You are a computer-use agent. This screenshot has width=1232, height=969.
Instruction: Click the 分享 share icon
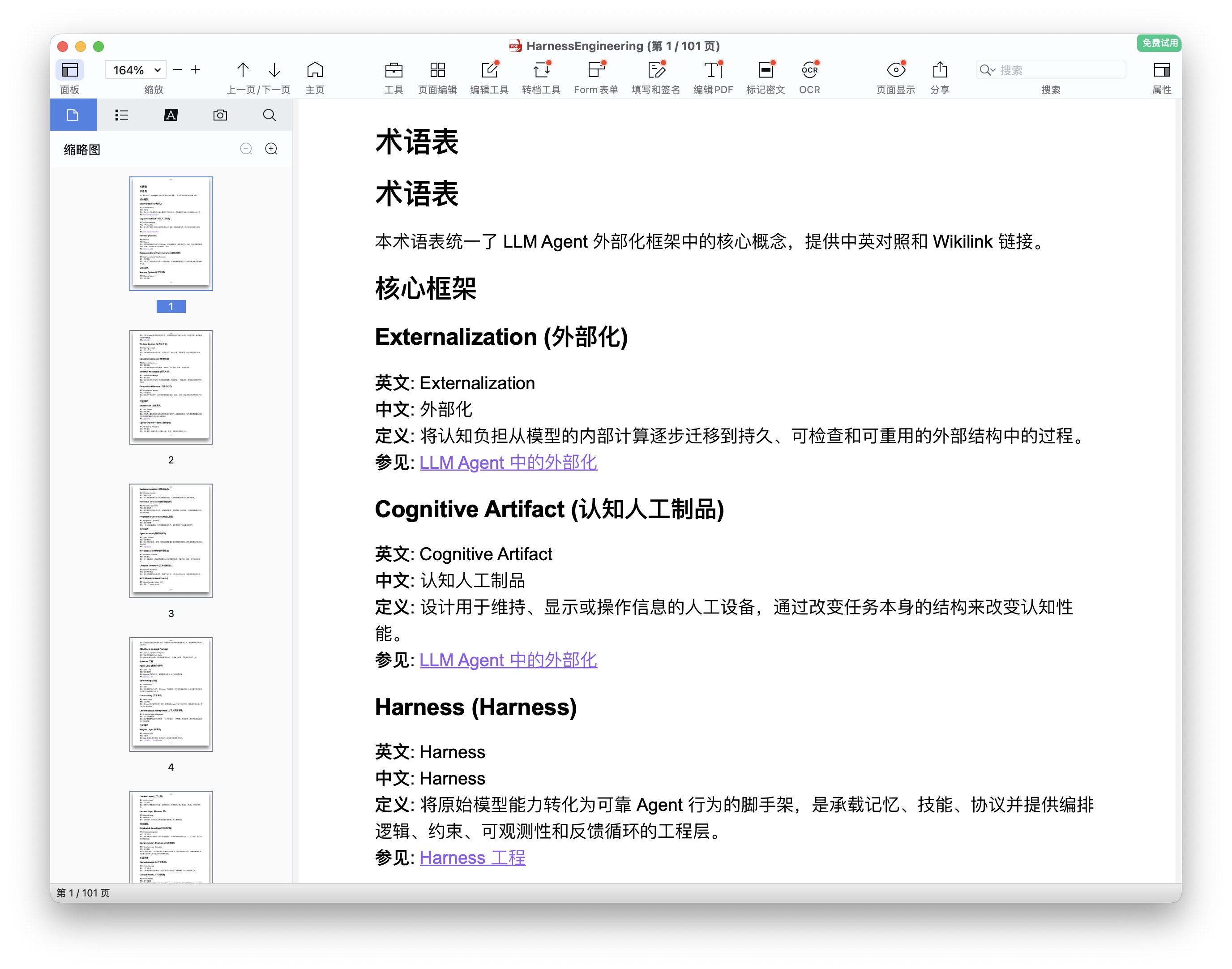click(939, 70)
